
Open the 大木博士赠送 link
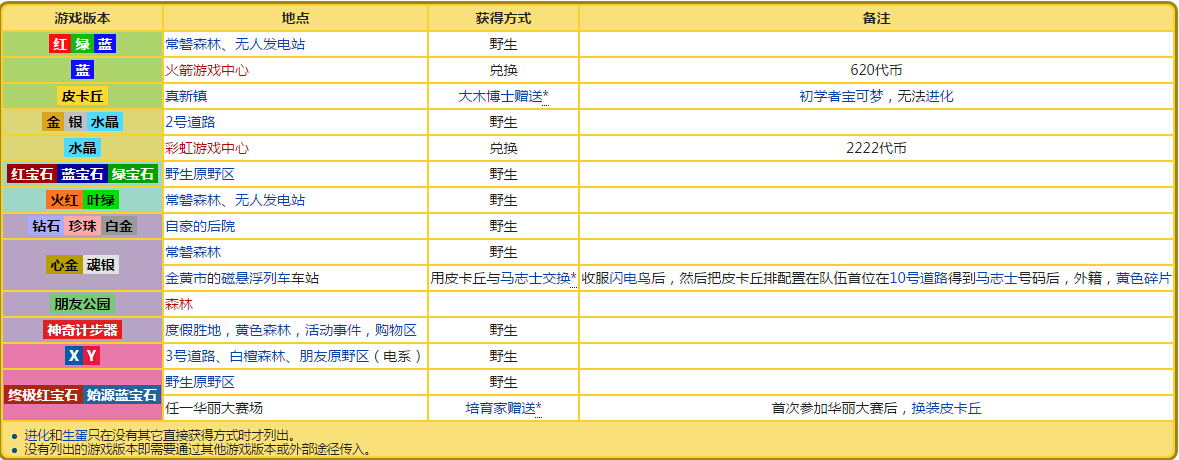click(500, 96)
